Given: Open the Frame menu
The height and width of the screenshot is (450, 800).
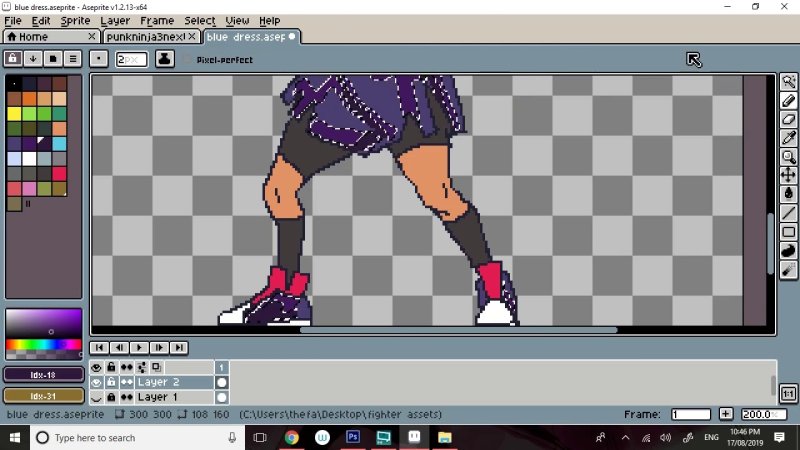Looking at the screenshot, I should [x=157, y=21].
